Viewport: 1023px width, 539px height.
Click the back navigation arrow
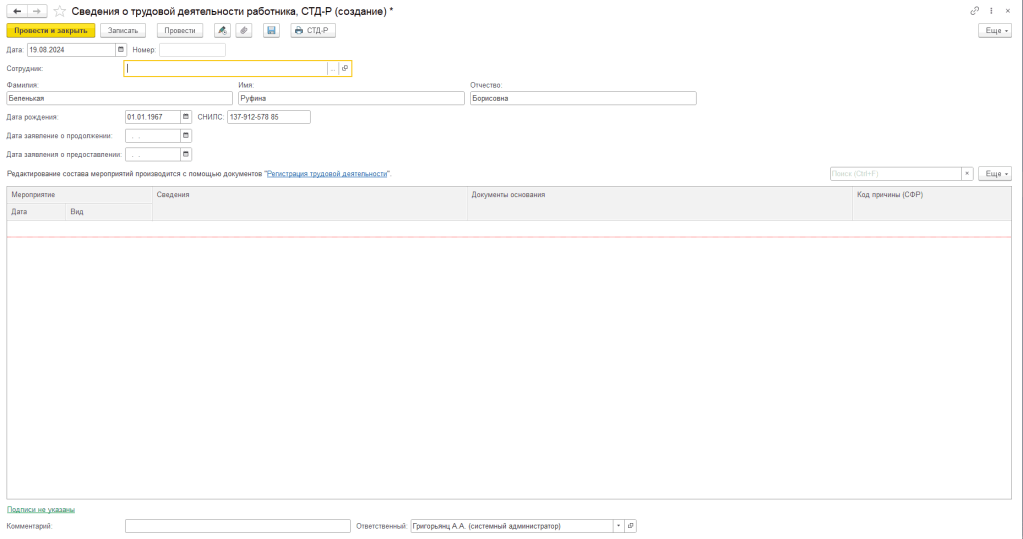[x=16, y=10]
